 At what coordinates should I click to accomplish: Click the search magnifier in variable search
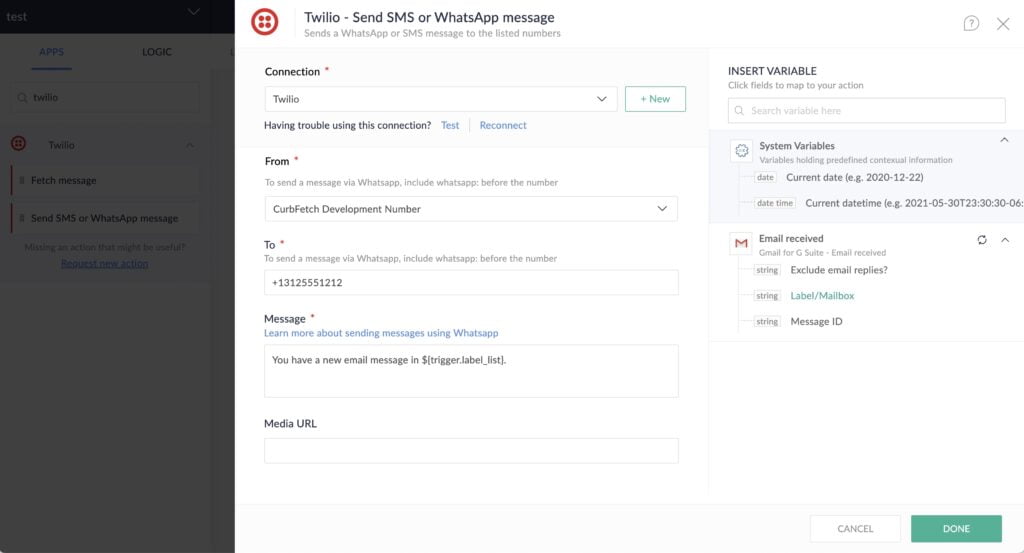click(739, 110)
